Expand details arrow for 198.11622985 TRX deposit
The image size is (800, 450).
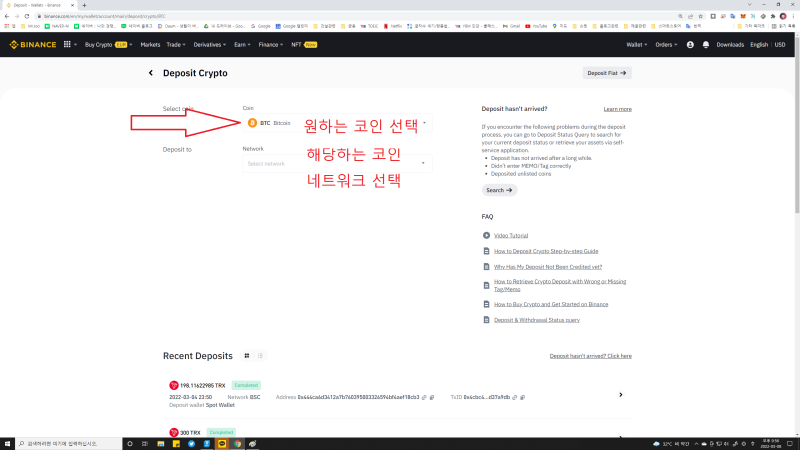[x=620, y=395]
